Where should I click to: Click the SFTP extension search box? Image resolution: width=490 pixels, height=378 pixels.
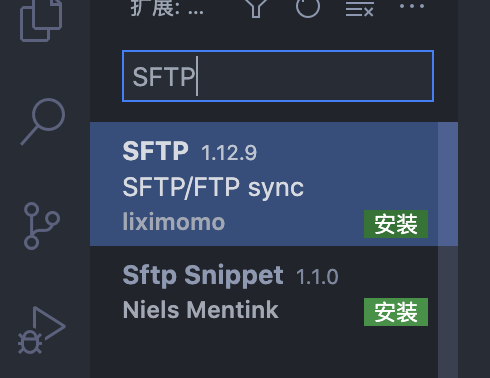(278, 76)
